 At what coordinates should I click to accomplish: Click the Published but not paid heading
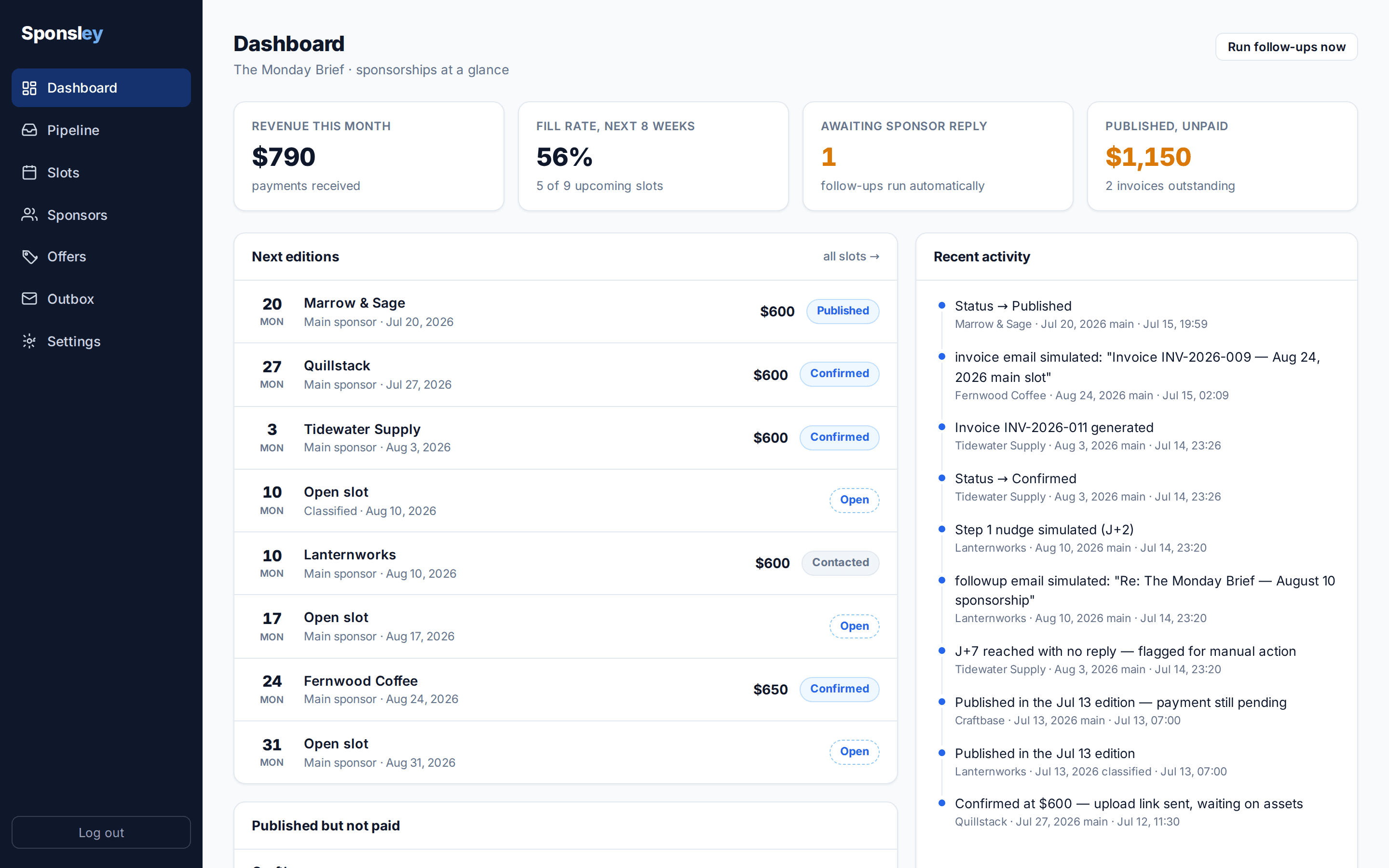[326, 826]
